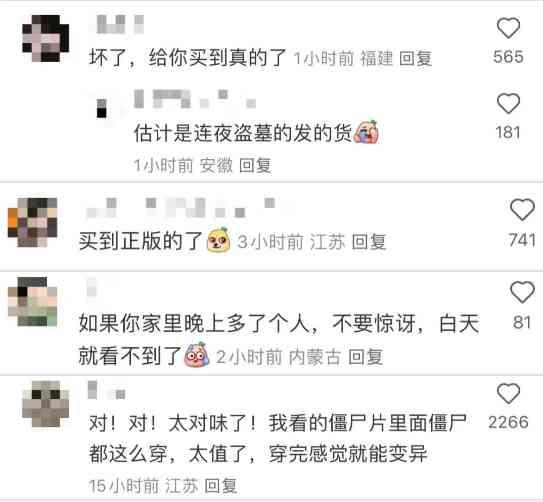Like the Inner Mongolia comment with 81 likes
The image size is (543, 502).
pos(522,292)
